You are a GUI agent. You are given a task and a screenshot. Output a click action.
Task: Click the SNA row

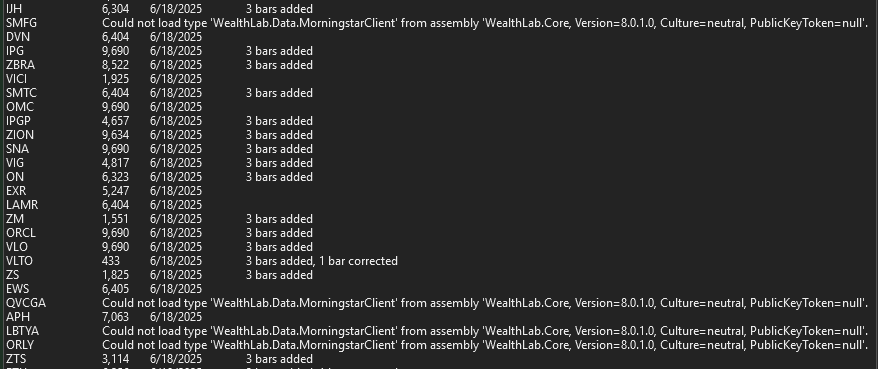(439, 149)
